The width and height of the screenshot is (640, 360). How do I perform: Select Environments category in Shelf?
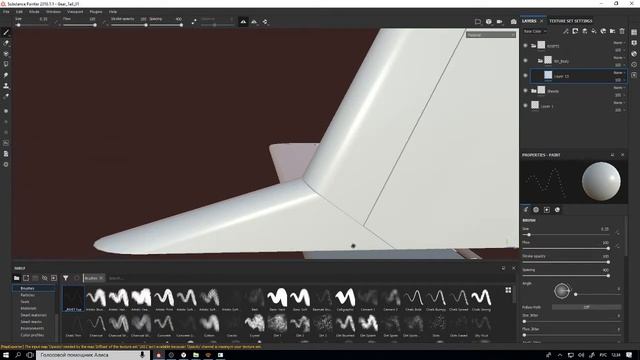32,328
